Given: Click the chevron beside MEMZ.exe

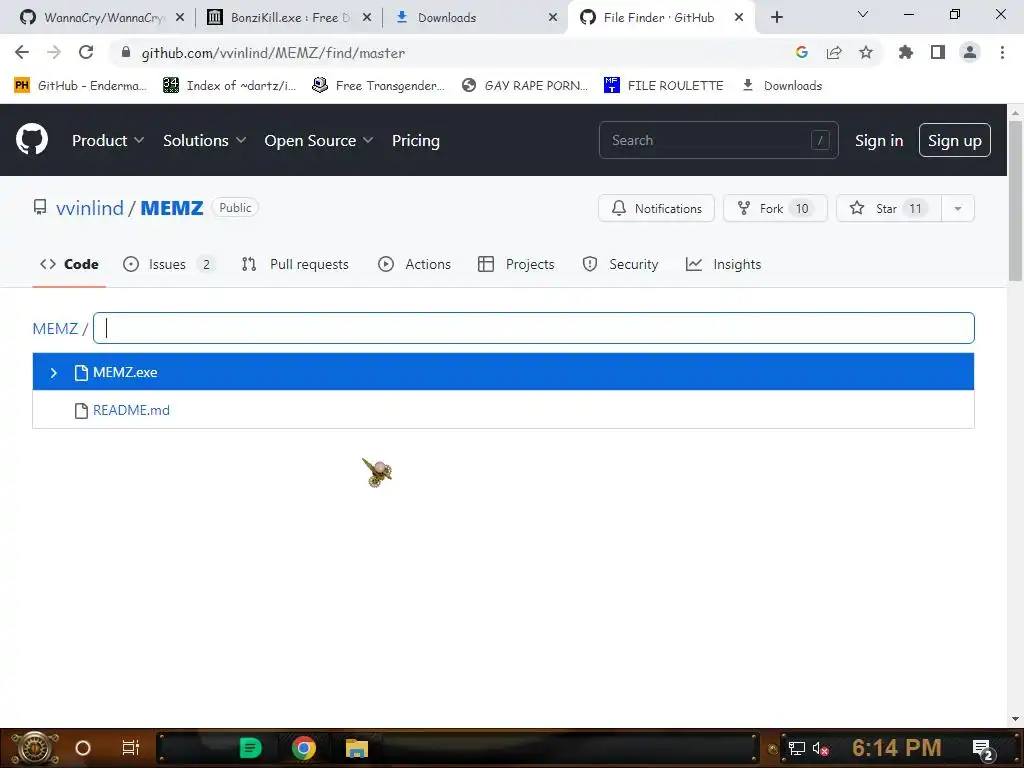Looking at the screenshot, I should click(x=54, y=372).
